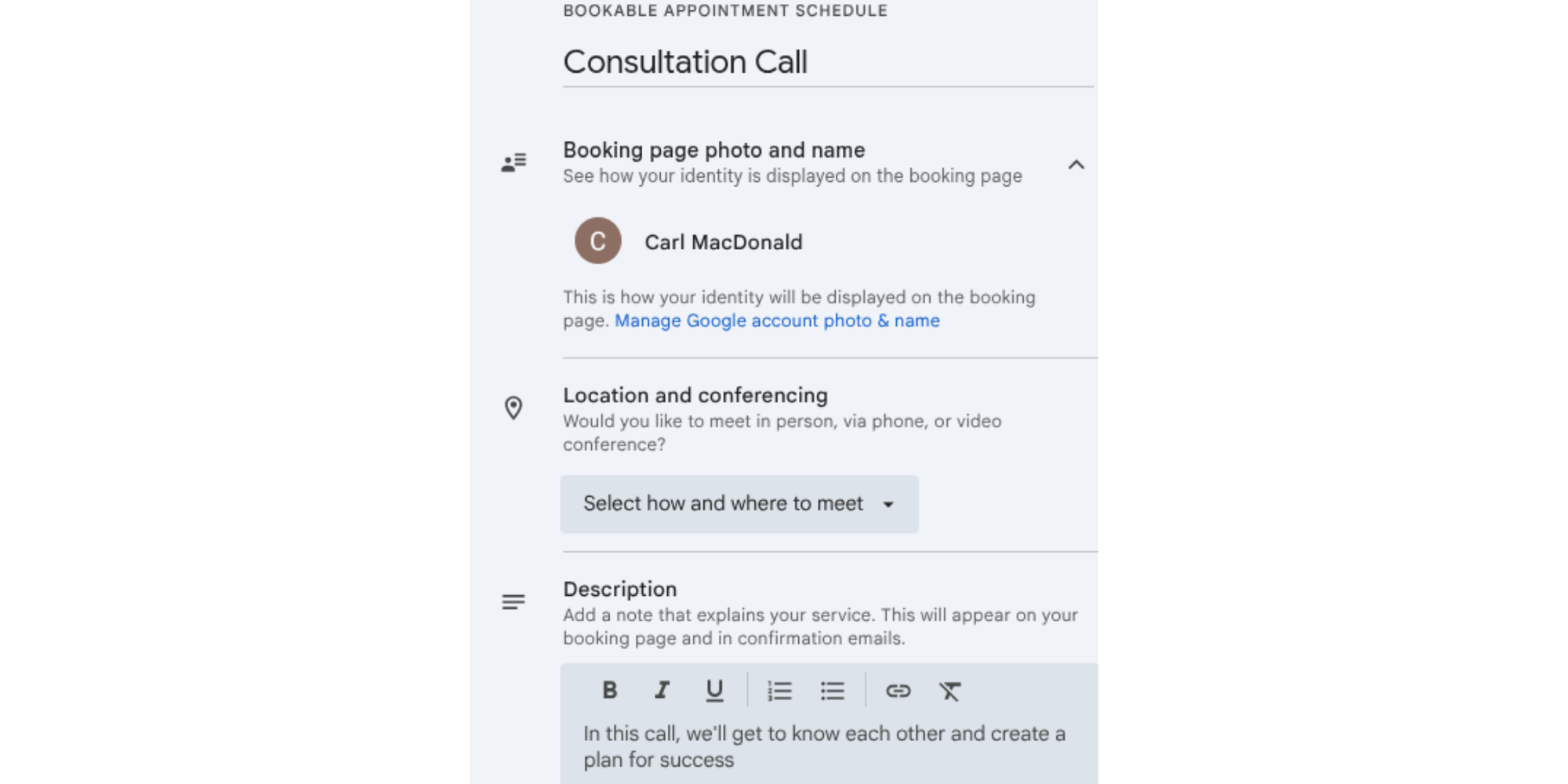Toggle italic formatting in description editor
Viewport: 1568px width, 784px height.
(x=661, y=691)
